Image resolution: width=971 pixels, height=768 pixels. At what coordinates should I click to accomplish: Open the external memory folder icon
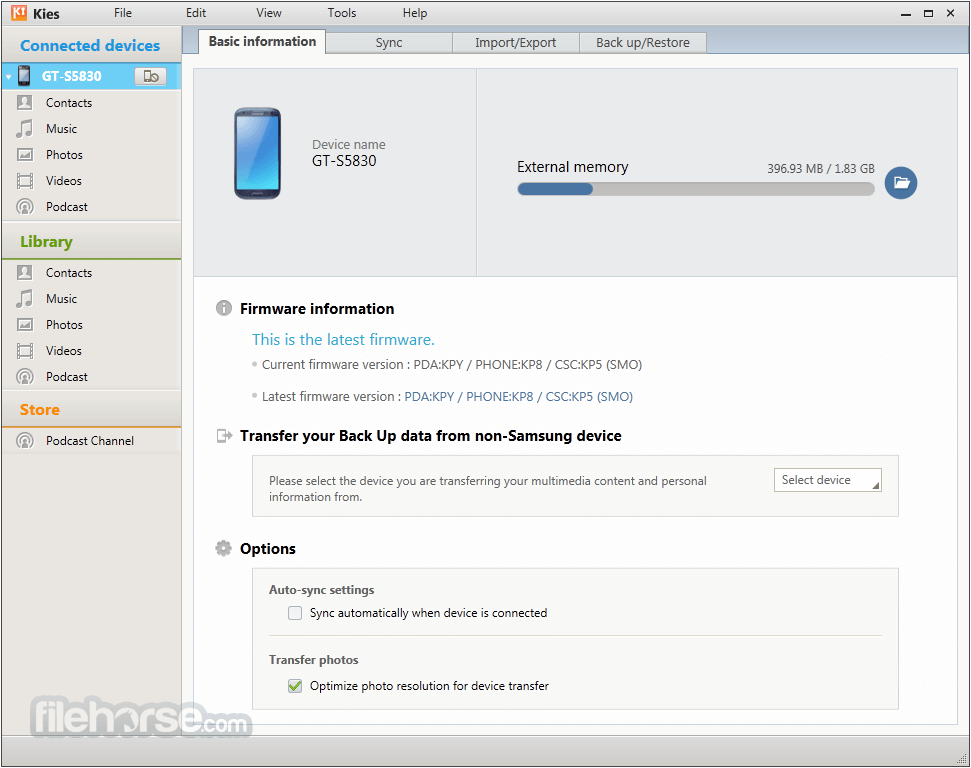point(900,183)
